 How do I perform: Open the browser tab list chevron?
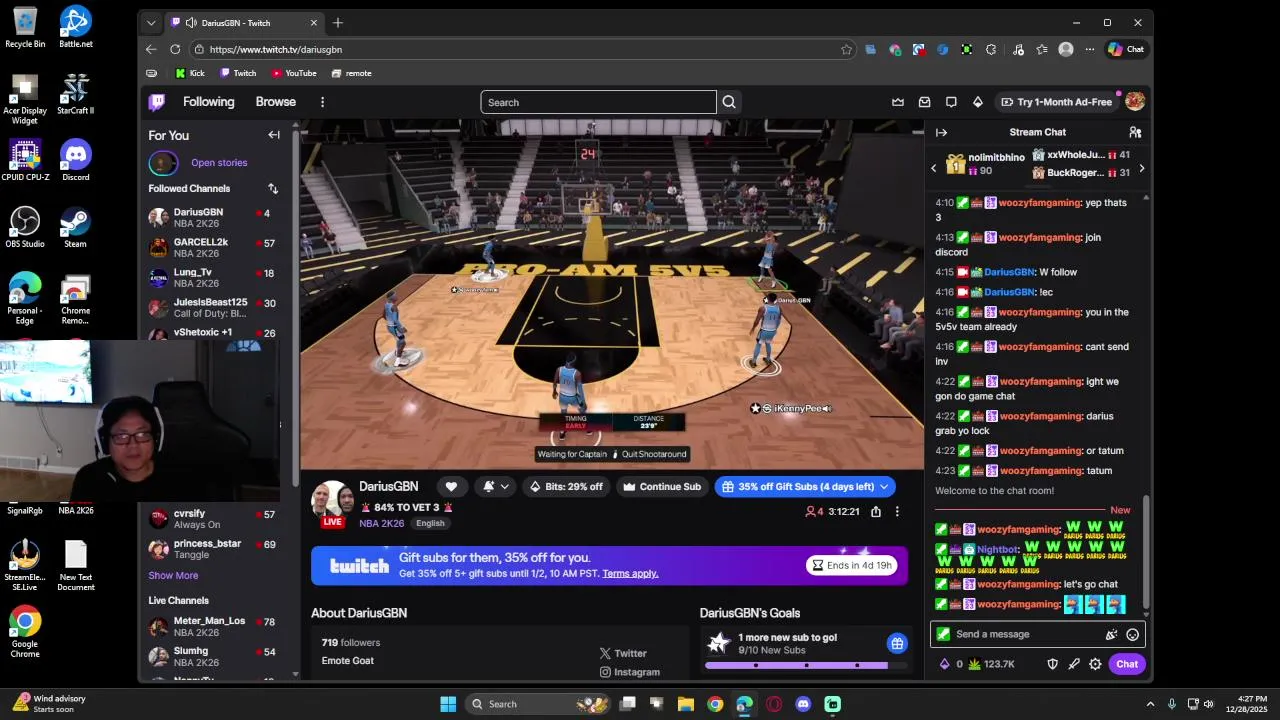pos(151,23)
